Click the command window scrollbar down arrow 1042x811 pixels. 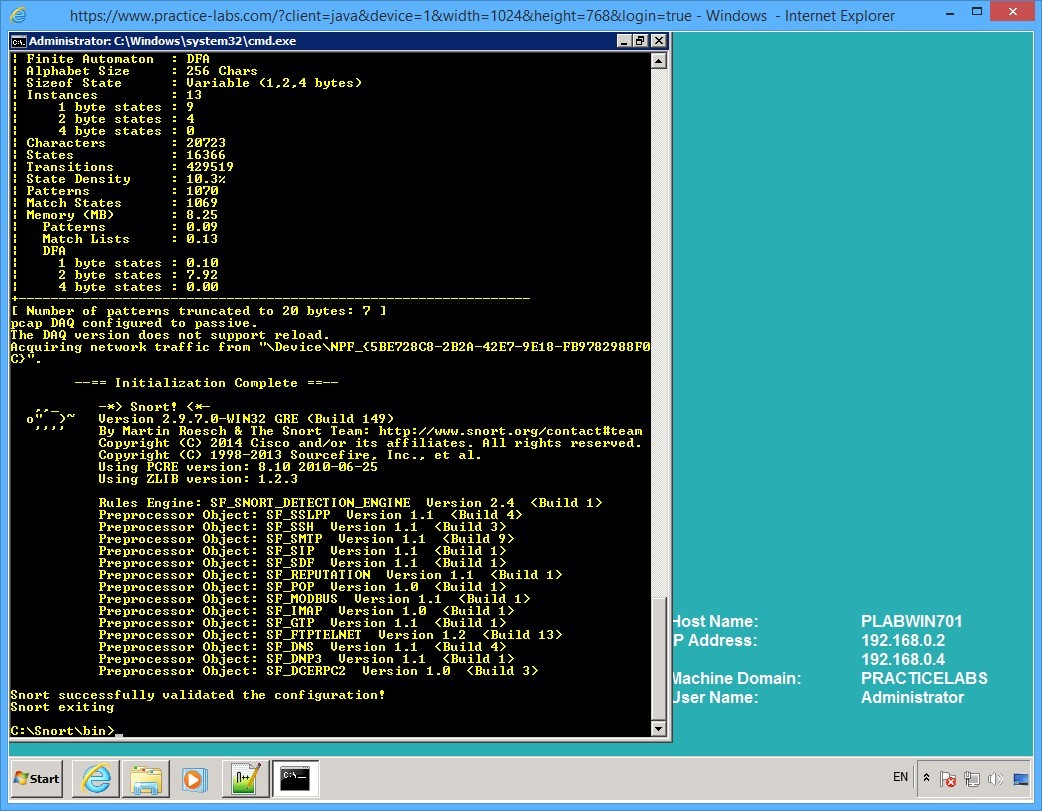(658, 727)
